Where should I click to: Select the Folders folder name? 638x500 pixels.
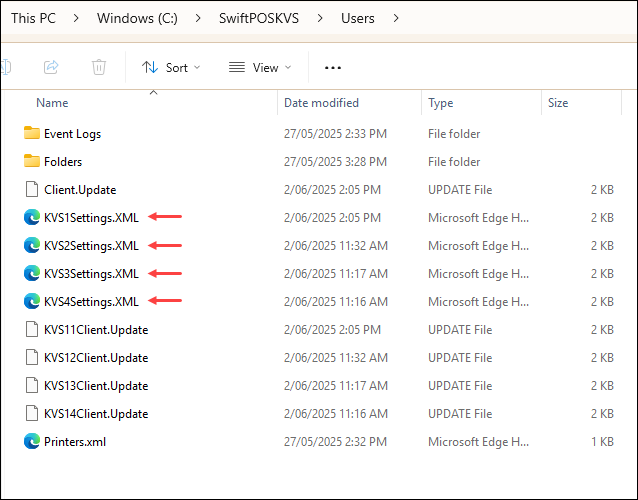coord(63,162)
